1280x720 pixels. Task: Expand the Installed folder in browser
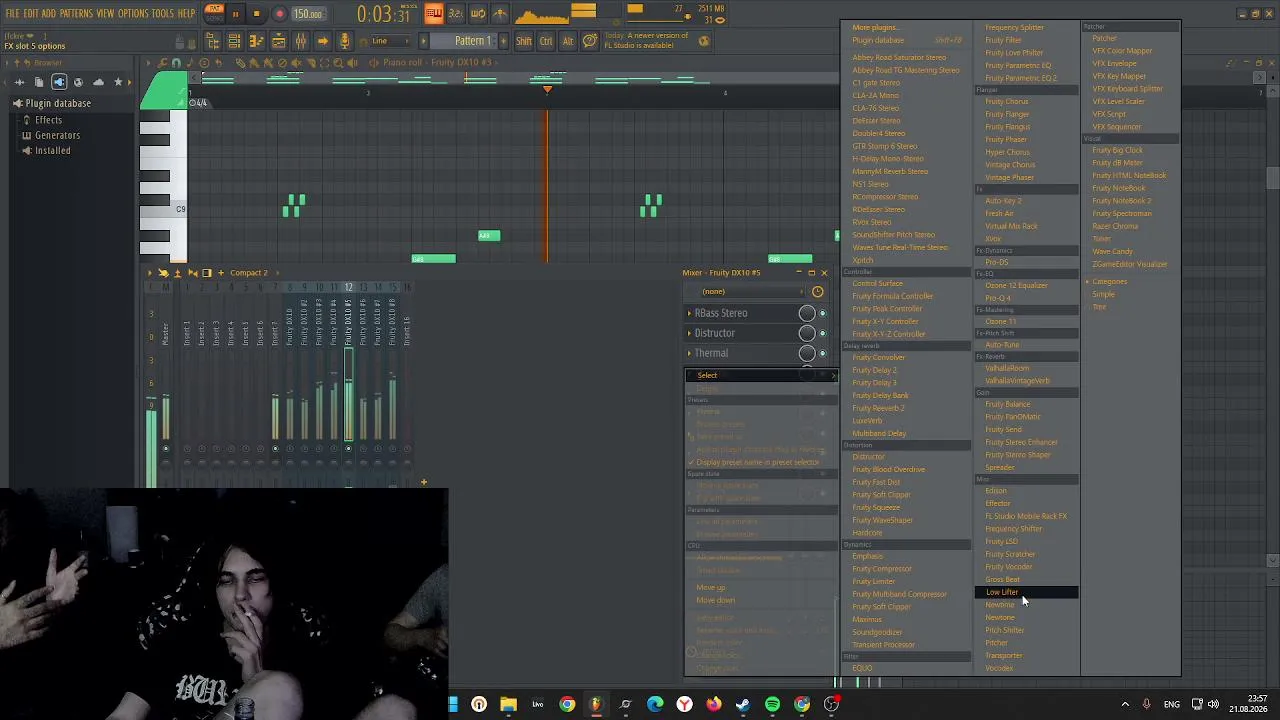(x=52, y=151)
